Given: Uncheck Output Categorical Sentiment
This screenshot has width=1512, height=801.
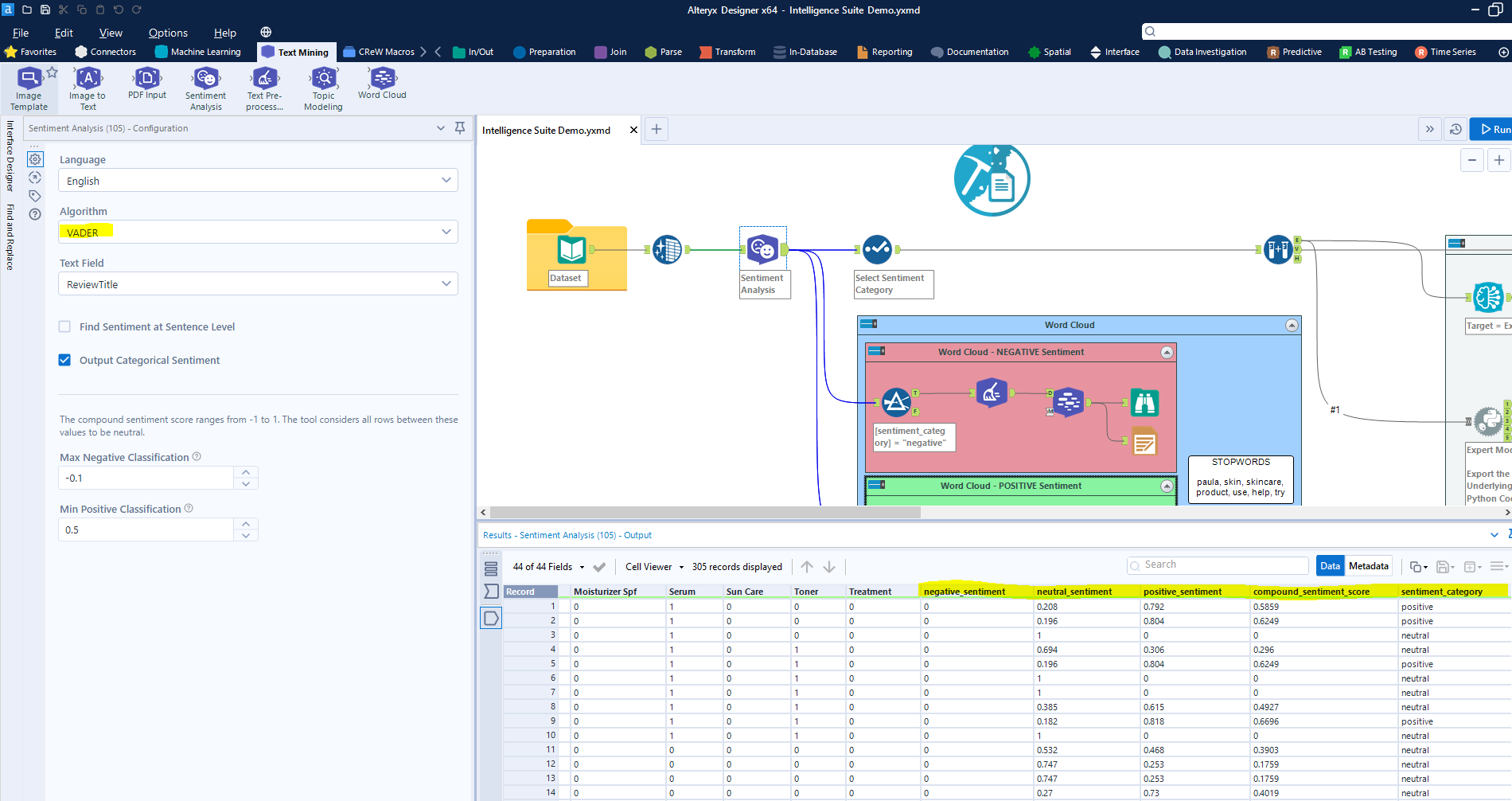Looking at the screenshot, I should point(64,360).
